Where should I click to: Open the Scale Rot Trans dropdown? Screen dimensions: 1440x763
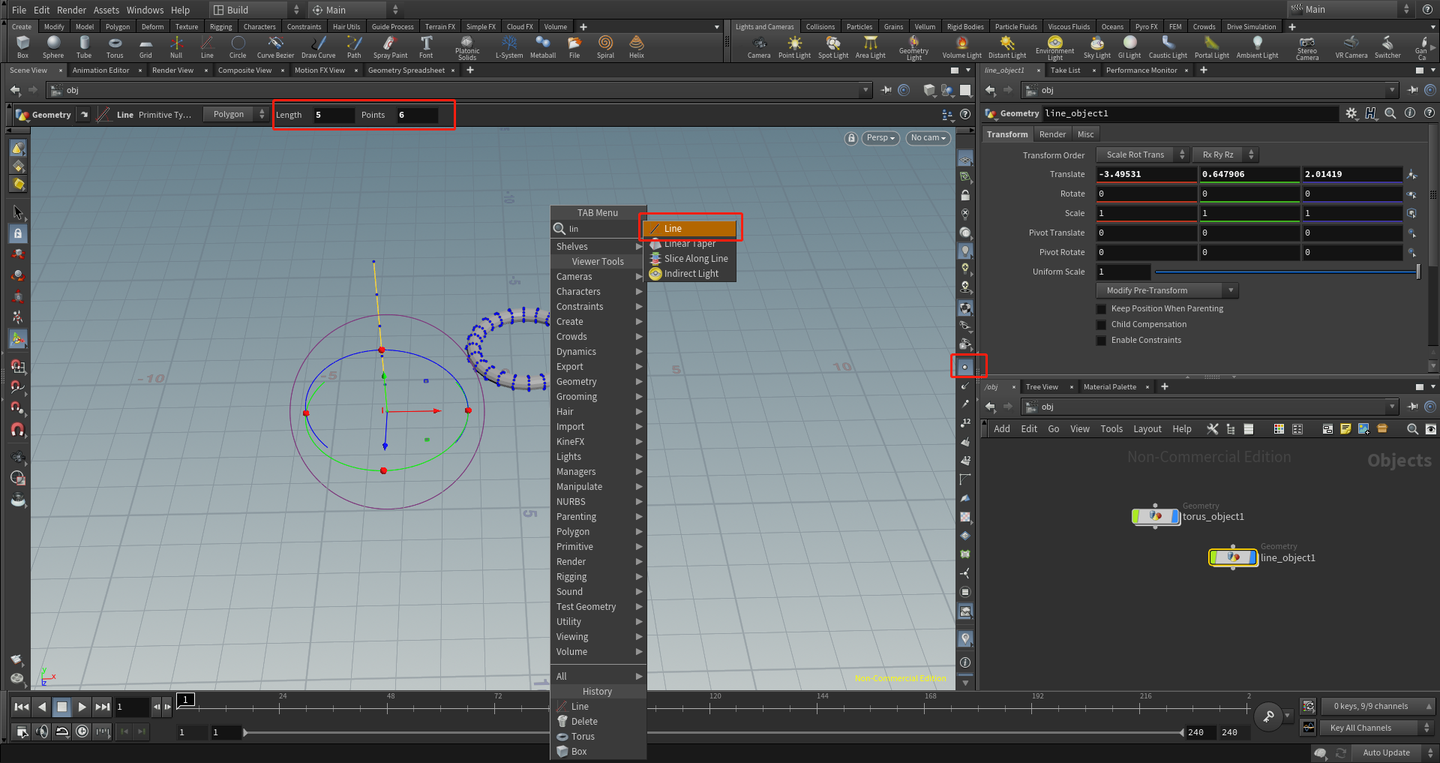tap(1142, 155)
